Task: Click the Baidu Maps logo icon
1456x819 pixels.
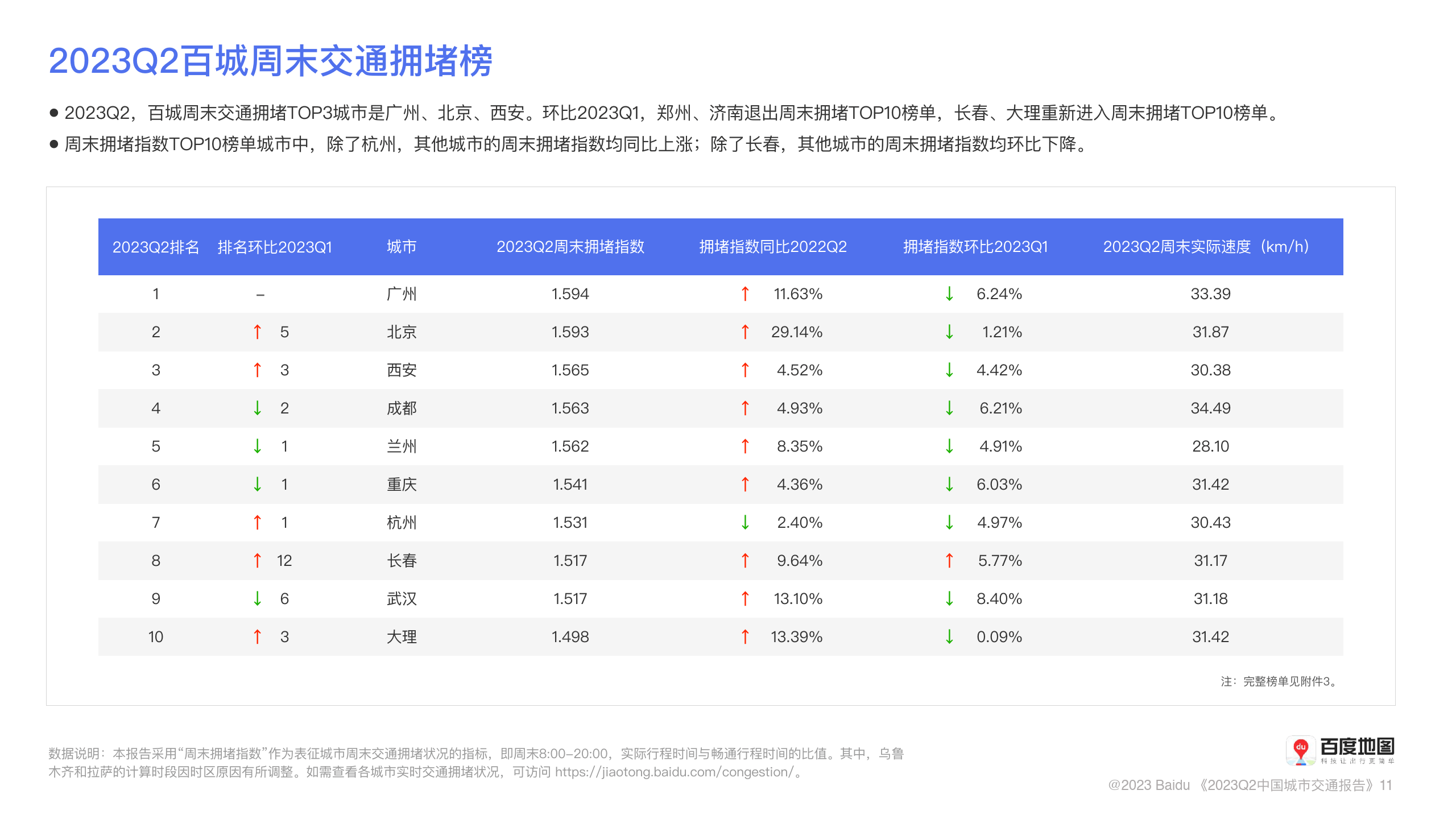Action: pyautogui.click(x=1300, y=751)
